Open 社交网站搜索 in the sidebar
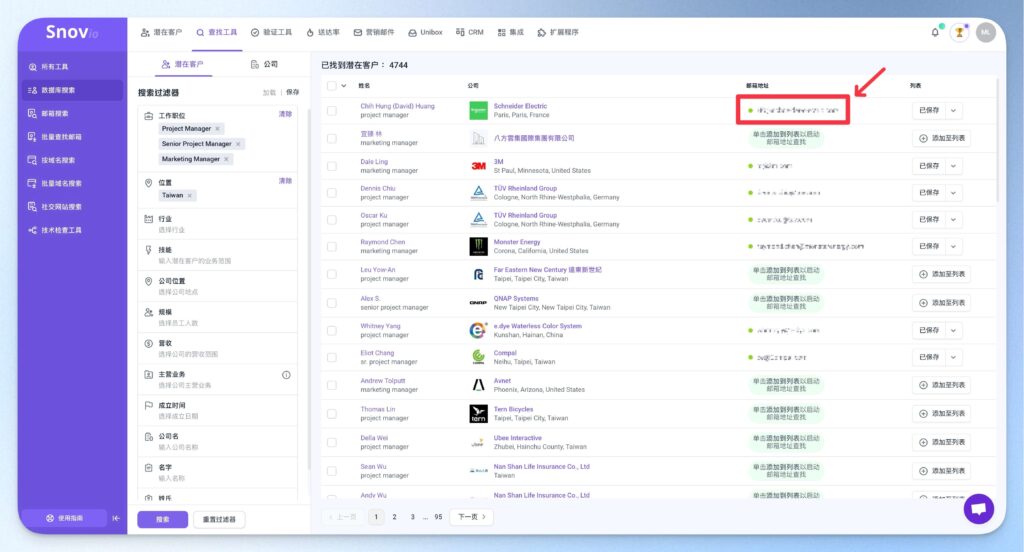 click(x=72, y=207)
